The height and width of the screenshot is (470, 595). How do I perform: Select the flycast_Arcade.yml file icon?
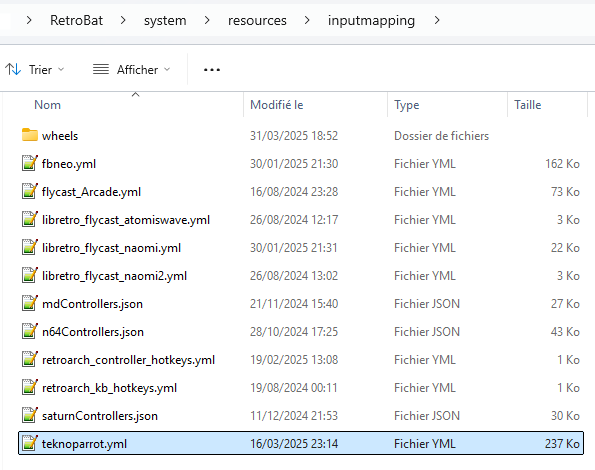30,192
